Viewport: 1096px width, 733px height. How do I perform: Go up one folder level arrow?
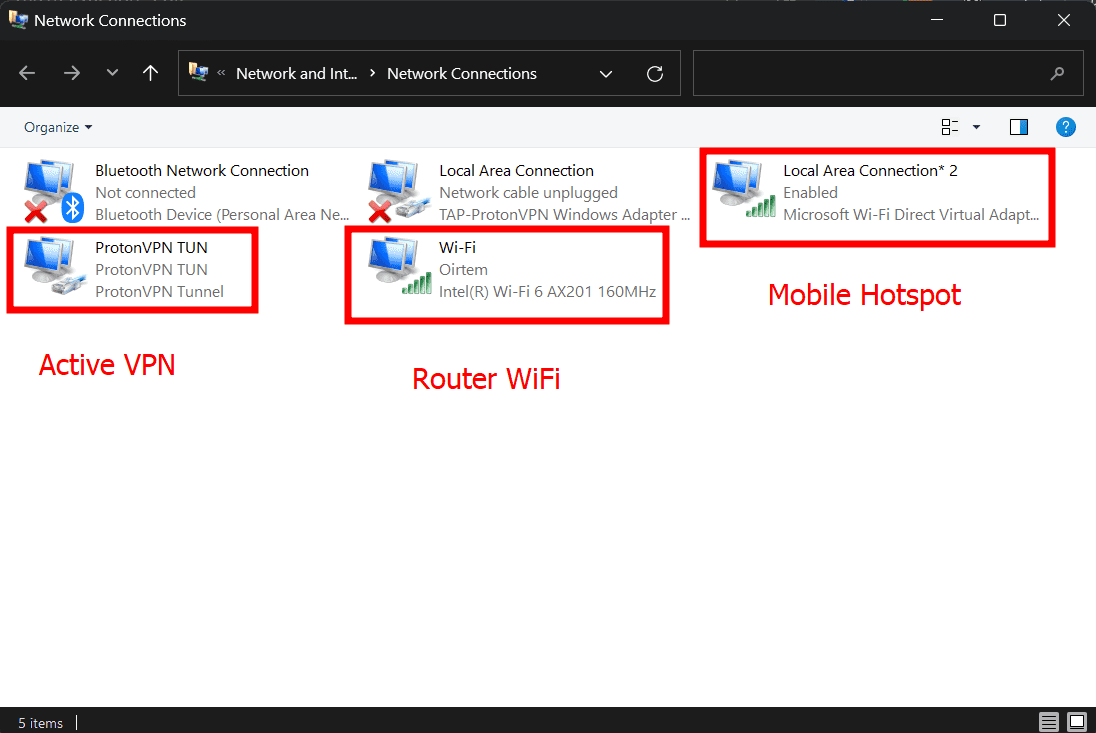pyautogui.click(x=150, y=73)
